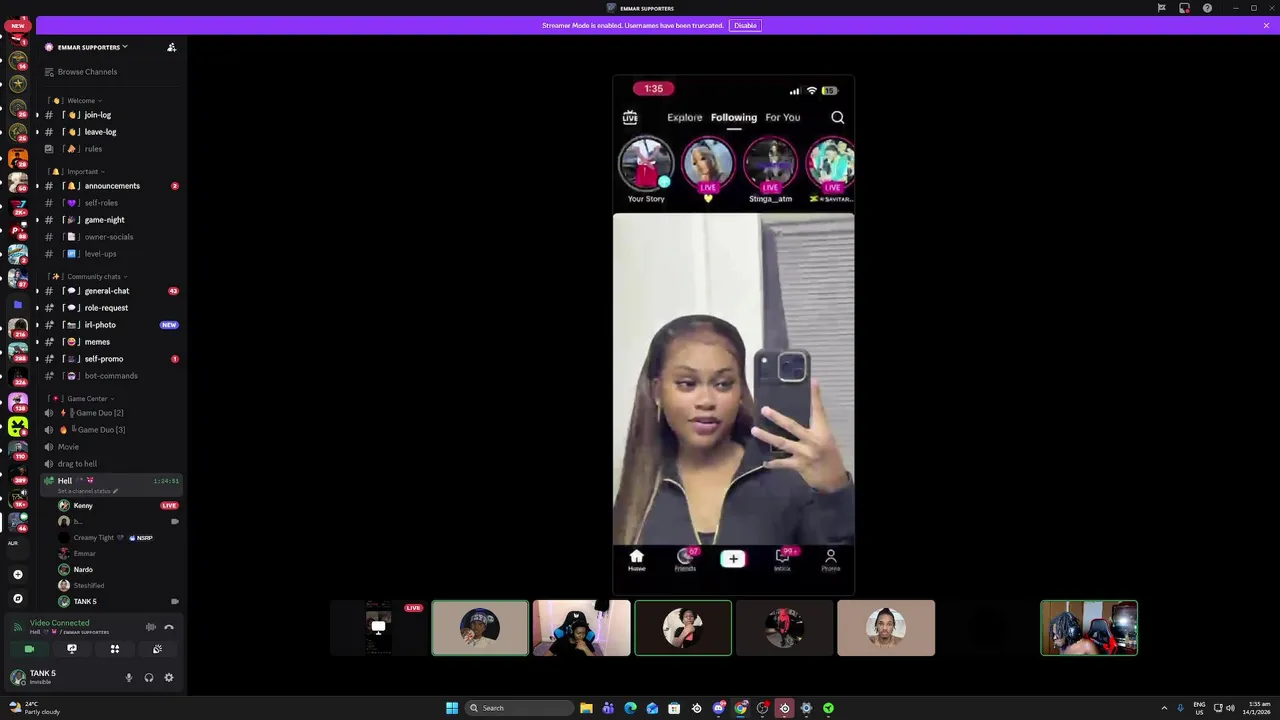
Task: Open Google Chrome from the taskbar
Action: coord(740,708)
